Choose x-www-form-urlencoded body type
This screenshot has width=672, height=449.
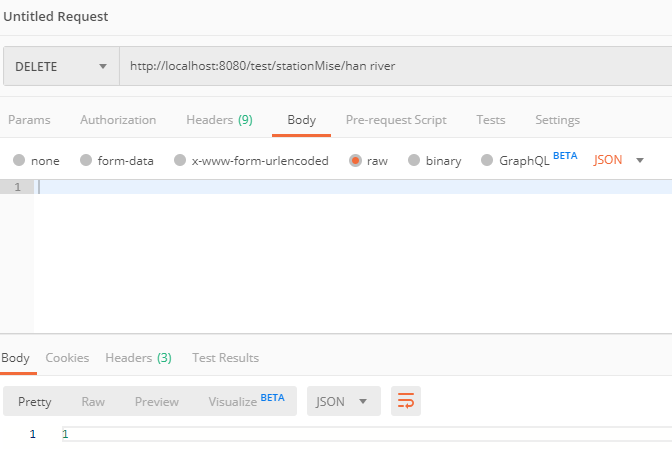coord(180,160)
